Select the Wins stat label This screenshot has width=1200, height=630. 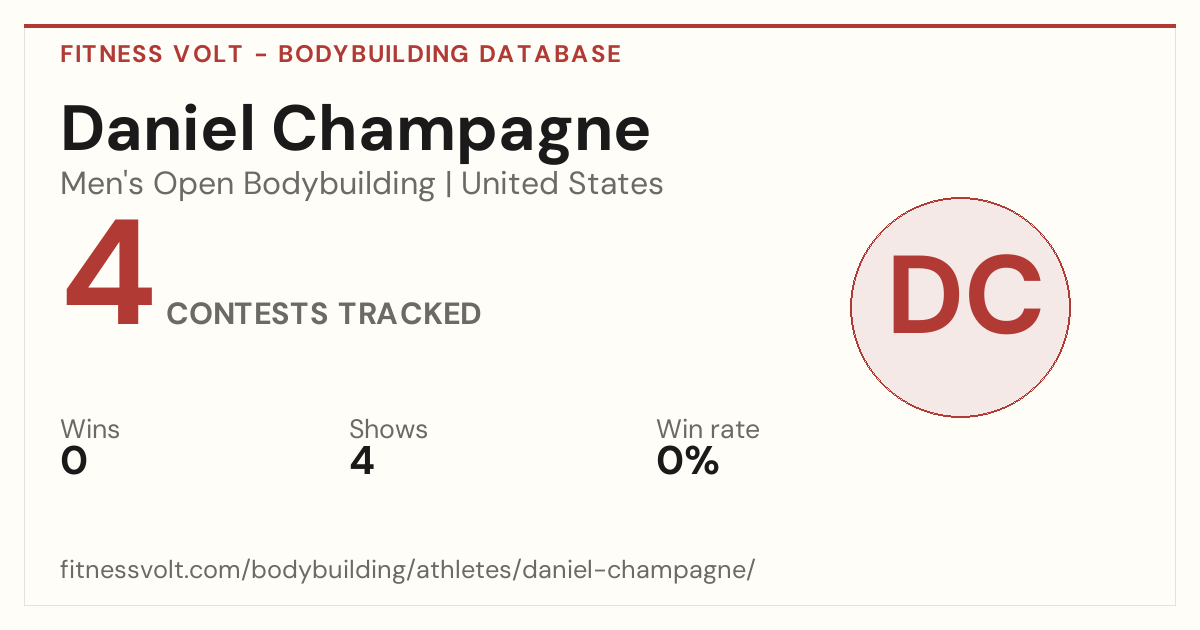(90, 430)
